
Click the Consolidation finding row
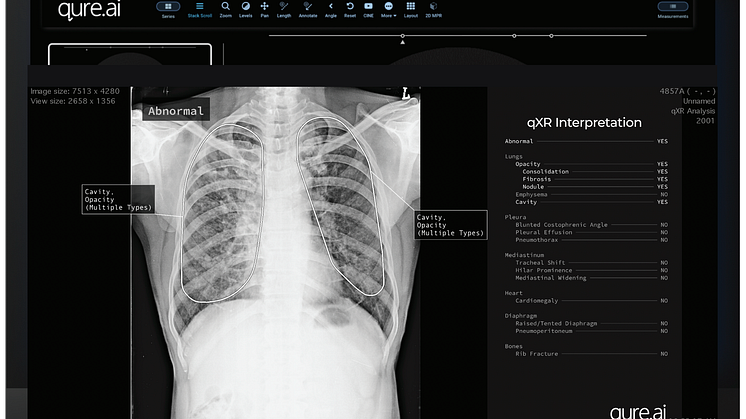(x=595, y=172)
